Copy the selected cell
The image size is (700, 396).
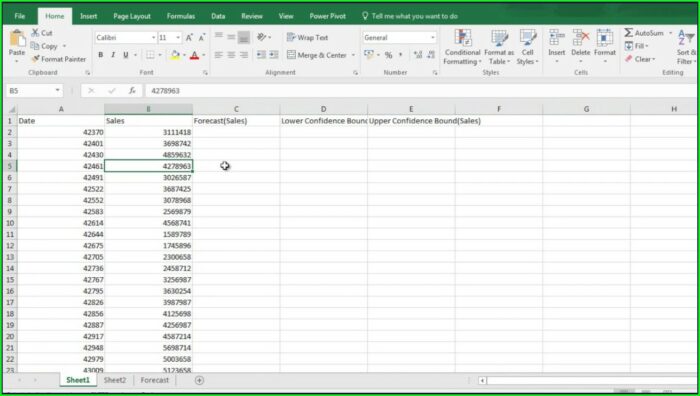tap(44, 46)
